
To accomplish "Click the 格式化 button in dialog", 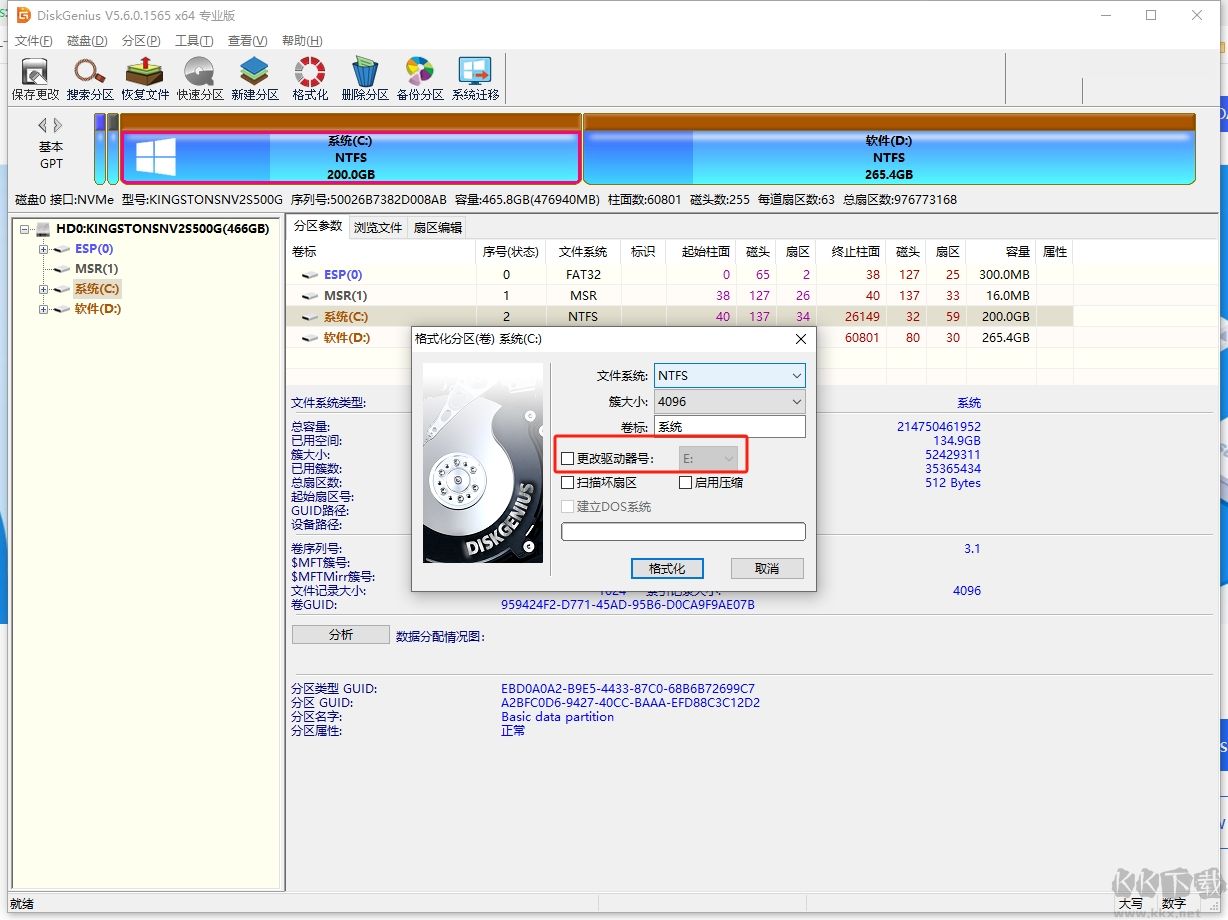I will coord(667,569).
